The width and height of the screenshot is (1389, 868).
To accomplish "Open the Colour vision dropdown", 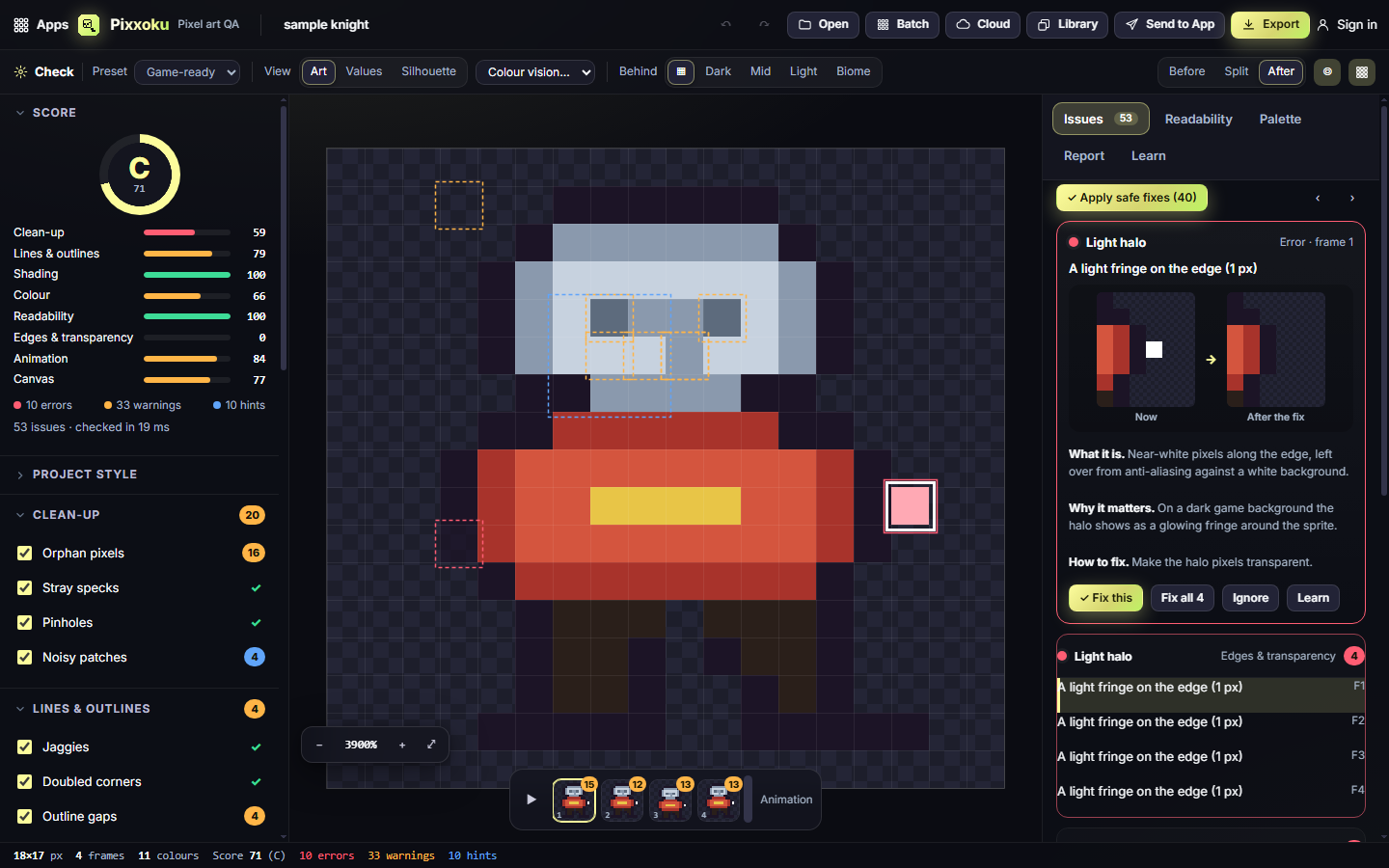I will [535, 72].
